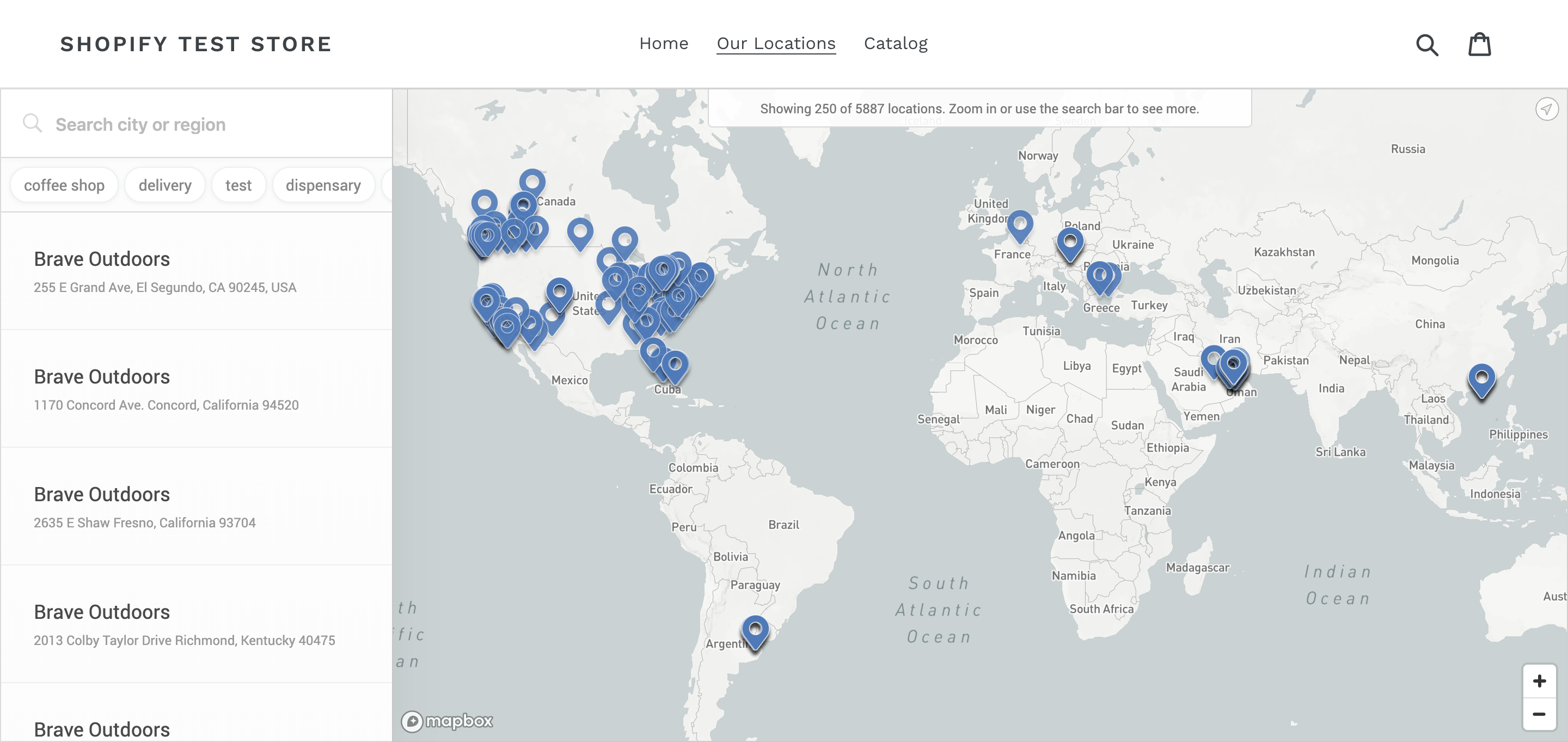1568x742 pixels.
Task: Toggle the dispensary filter chip
Action: (323, 185)
